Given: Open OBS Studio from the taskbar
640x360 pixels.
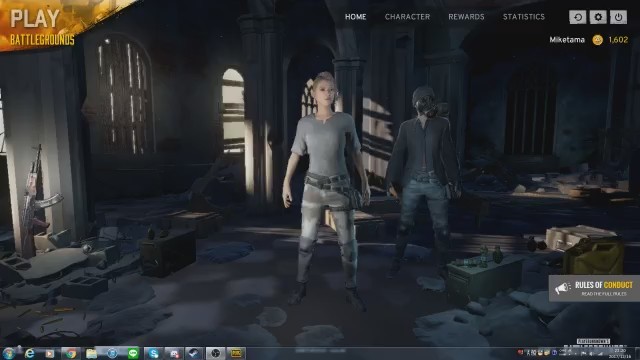Looking at the screenshot, I should pyautogui.click(x=215, y=353).
